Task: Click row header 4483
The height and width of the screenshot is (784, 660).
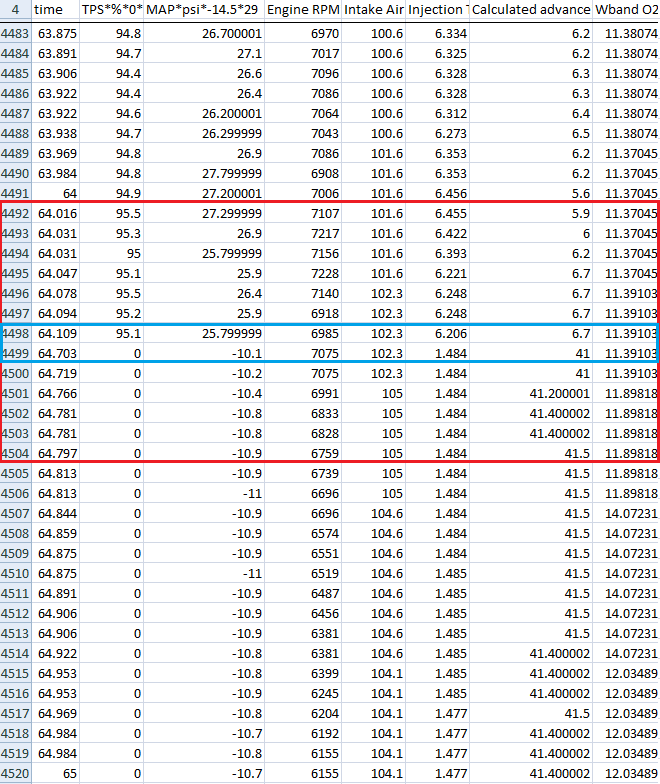Action: (x=16, y=34)
